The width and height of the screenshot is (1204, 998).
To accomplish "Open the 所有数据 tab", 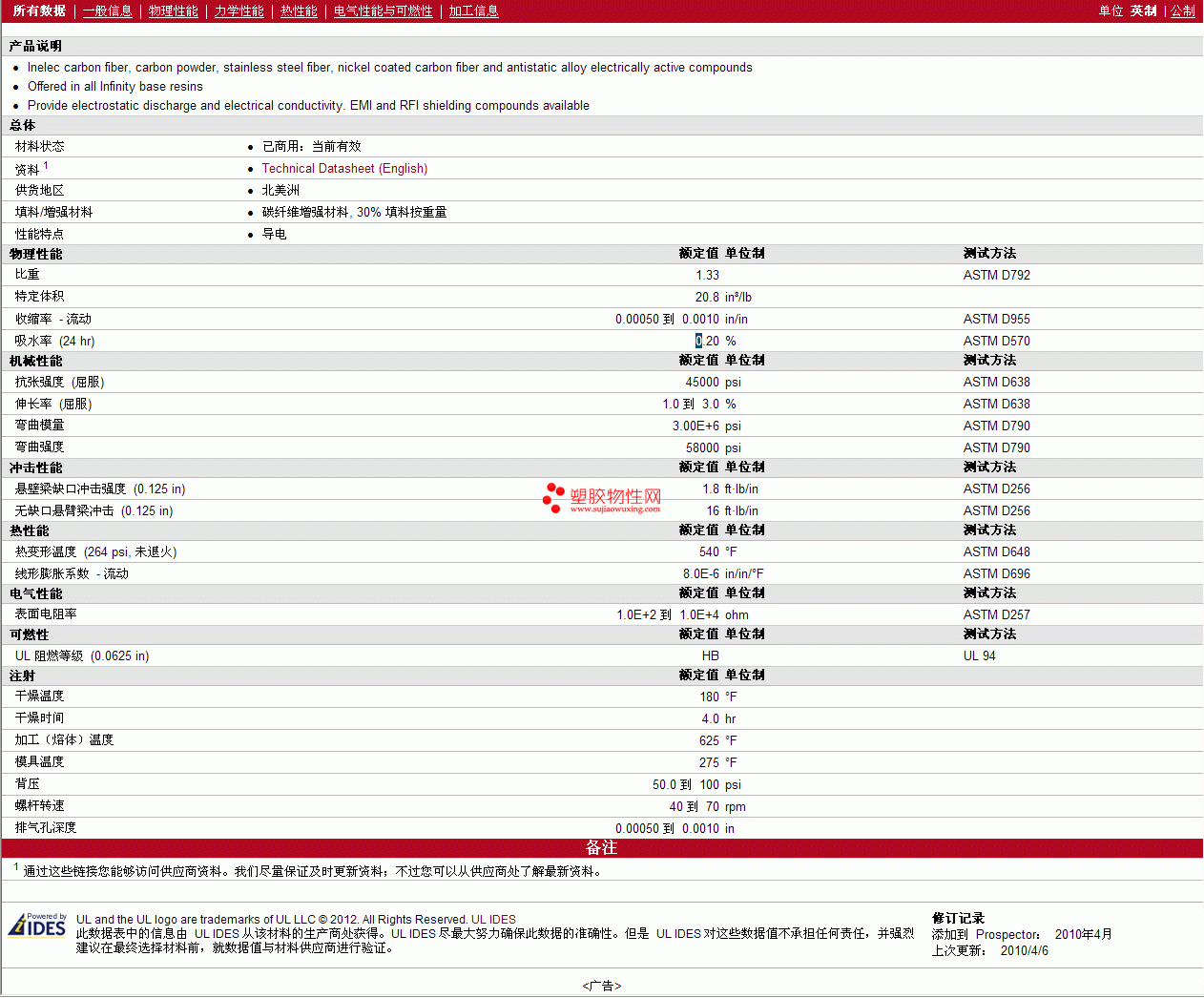I will coord(39,11).
